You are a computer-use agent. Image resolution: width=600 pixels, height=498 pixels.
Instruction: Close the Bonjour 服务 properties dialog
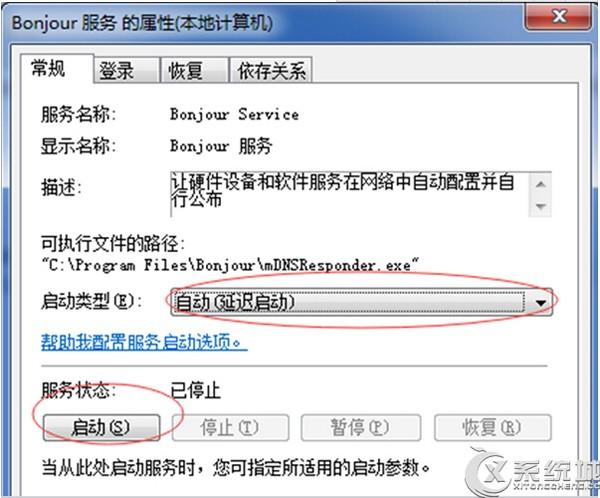[558, 17]
